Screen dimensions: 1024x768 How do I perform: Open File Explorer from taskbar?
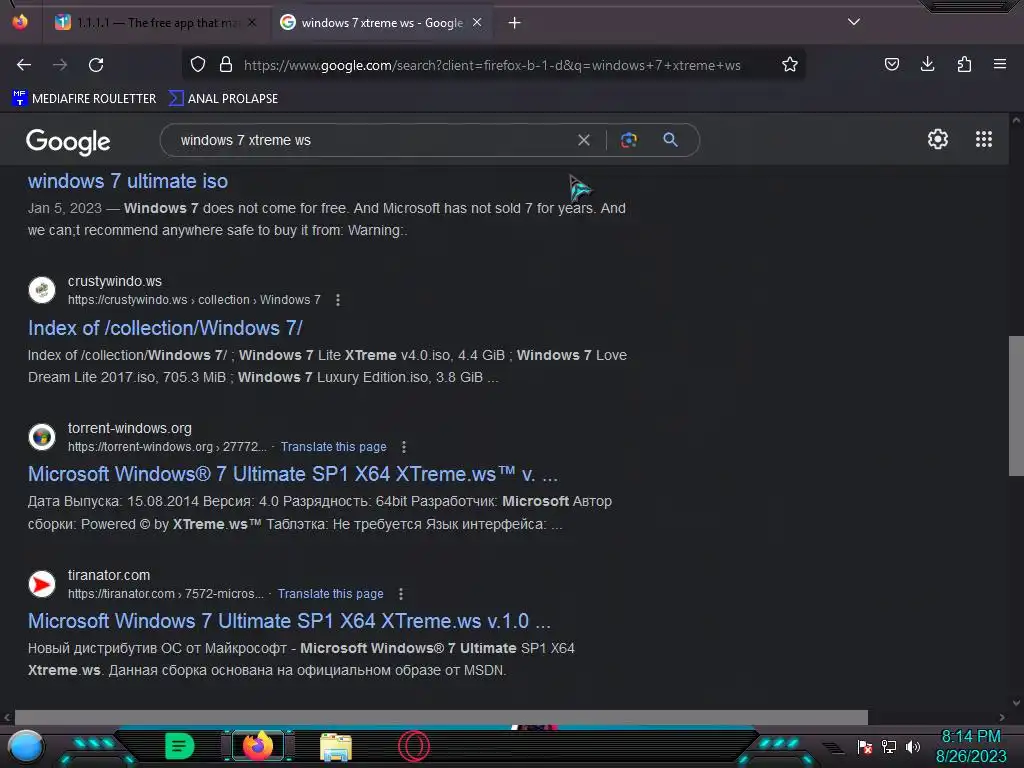click(336, 747)
